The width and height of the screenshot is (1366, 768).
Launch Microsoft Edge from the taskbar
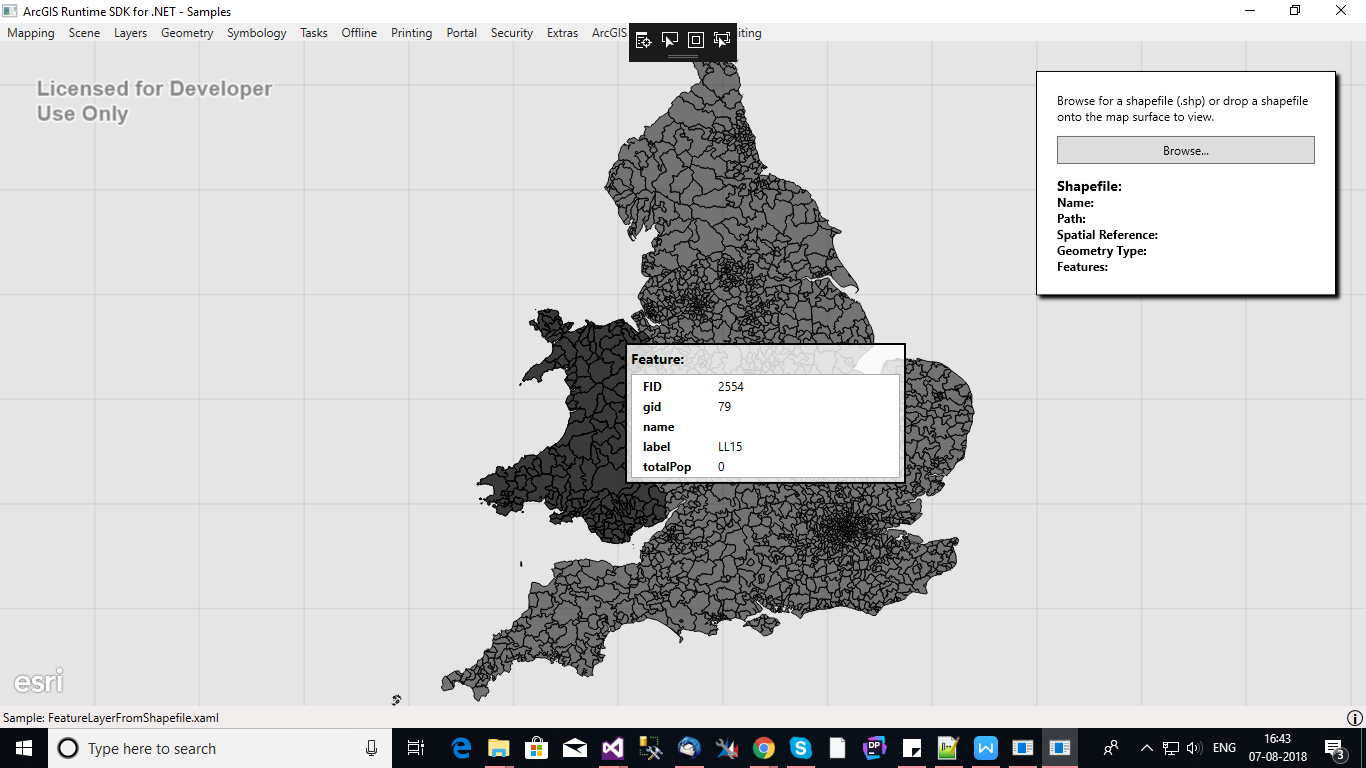point(461,748)
